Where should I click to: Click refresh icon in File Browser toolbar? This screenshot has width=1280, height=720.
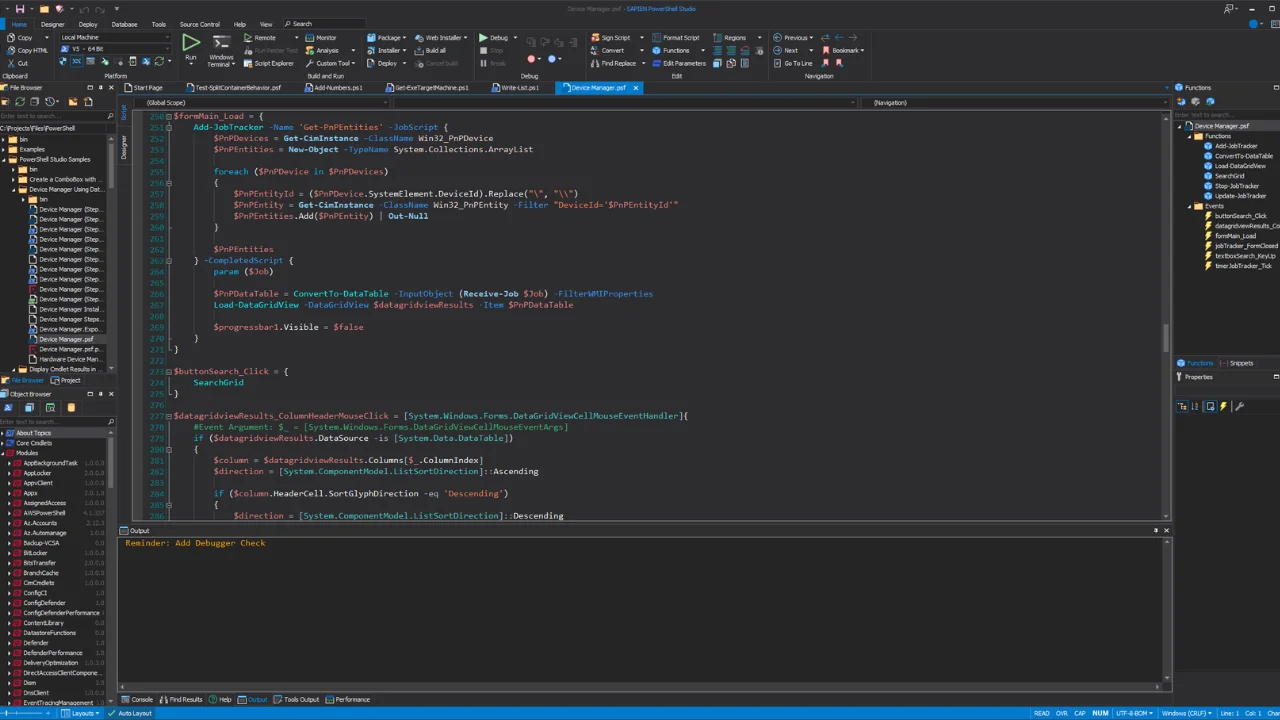20,101
